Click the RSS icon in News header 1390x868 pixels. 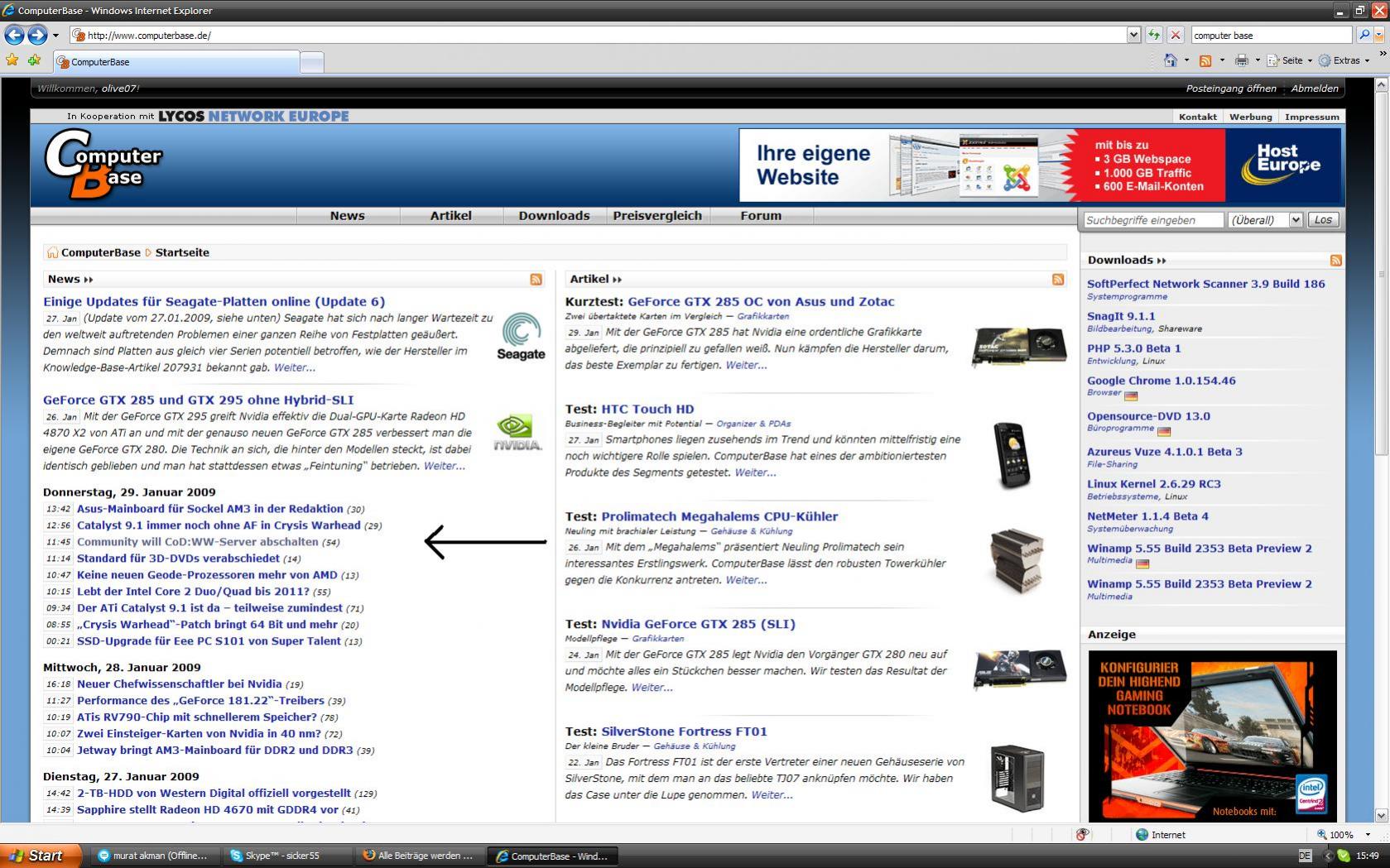pos(536,280)
